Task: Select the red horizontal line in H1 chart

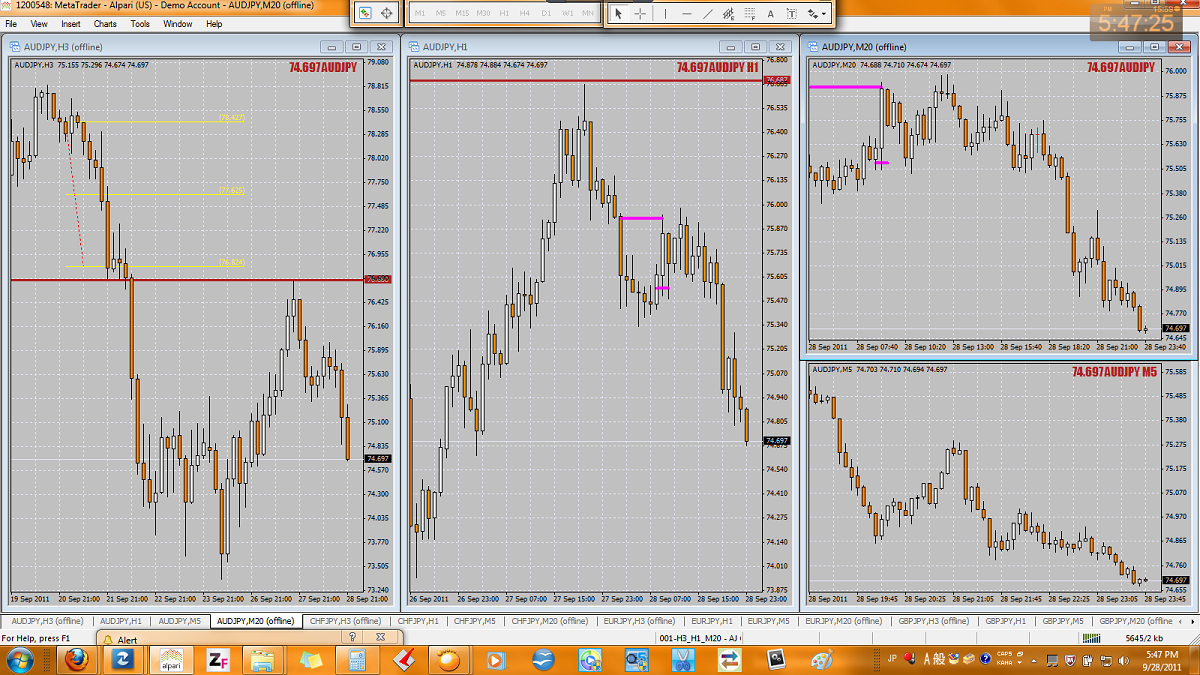Action: pyautogui.click(x=585, y=80)
